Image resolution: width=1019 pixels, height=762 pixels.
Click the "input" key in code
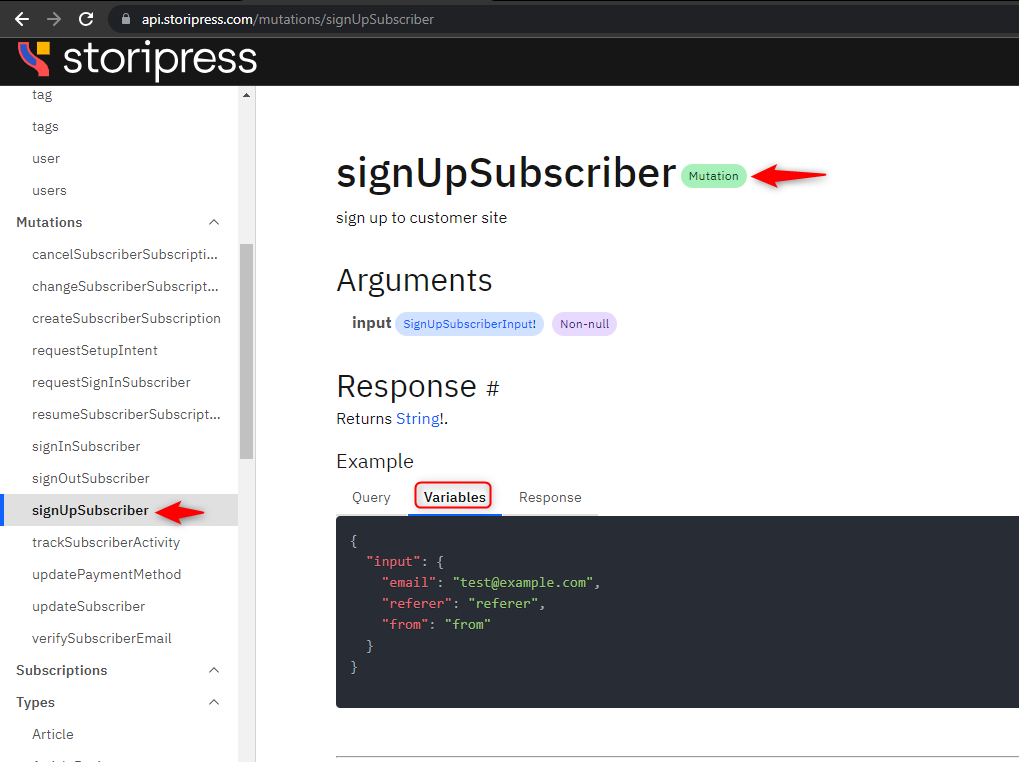tap(393, 561)
